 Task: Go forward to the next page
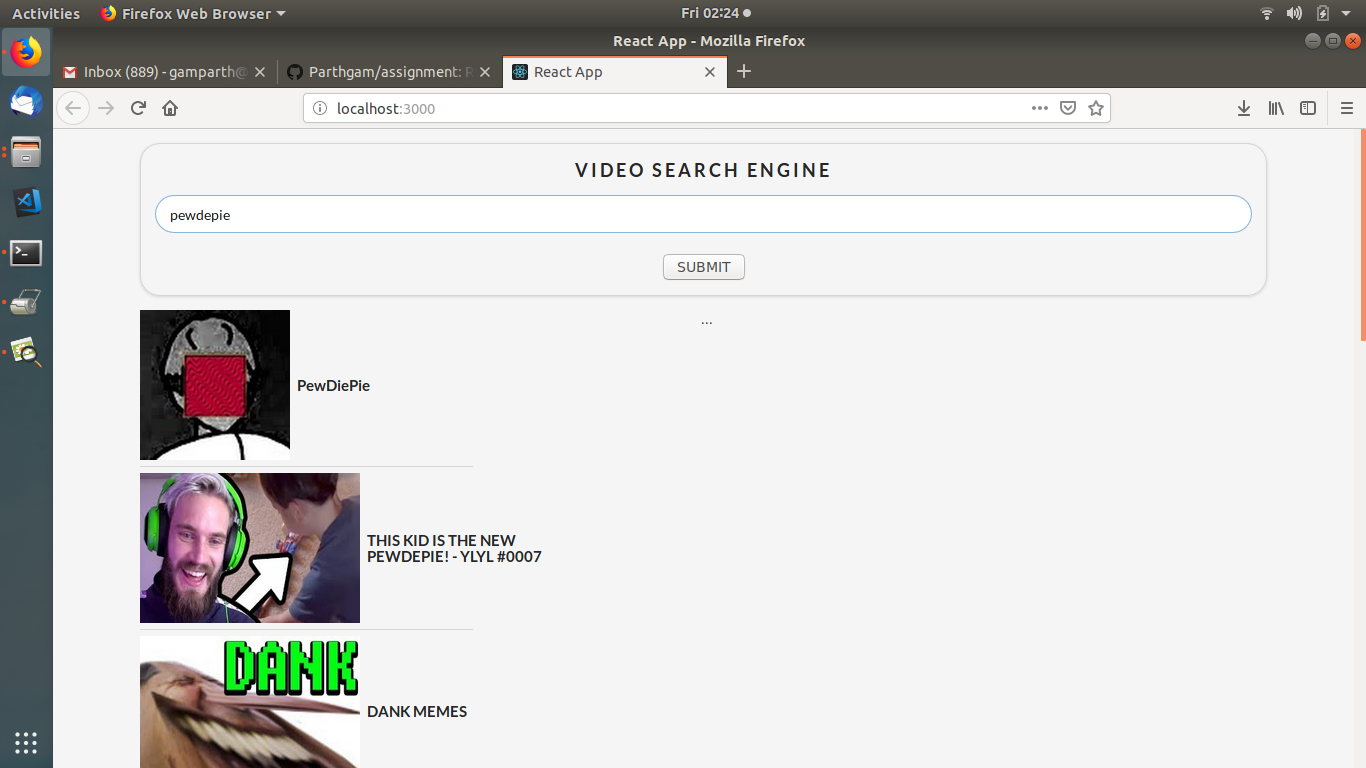click(x=106, y=108)
